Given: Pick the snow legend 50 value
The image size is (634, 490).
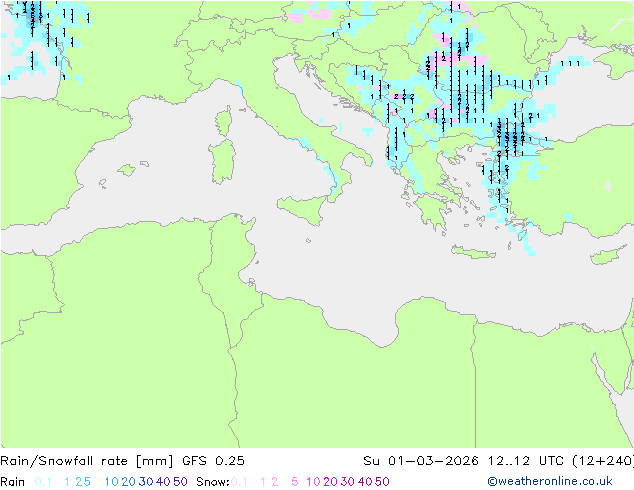Looking at the screenshot, I should pyautogui.click(x=382, y=482).
